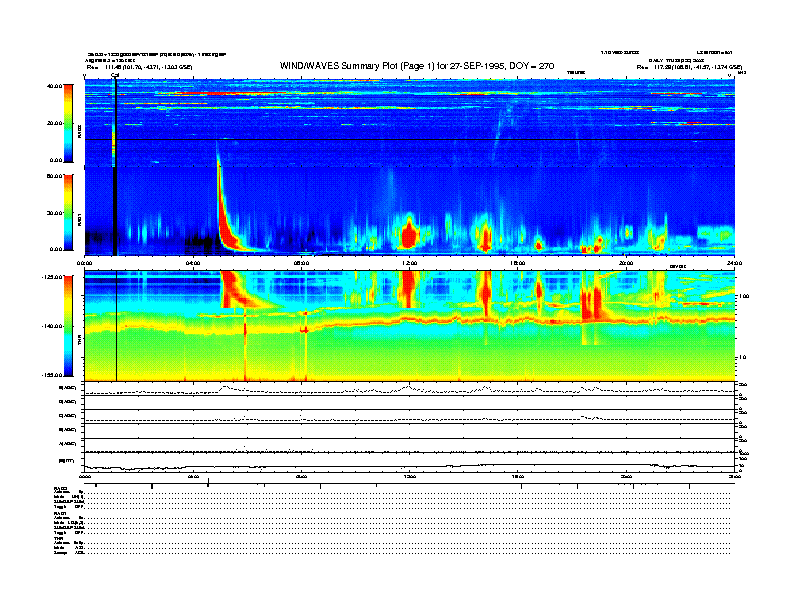This screenshot has height=612, width=792.
Task: Click the black calibration stripe in RAD2 panel
Action: (x=115, y=123)
